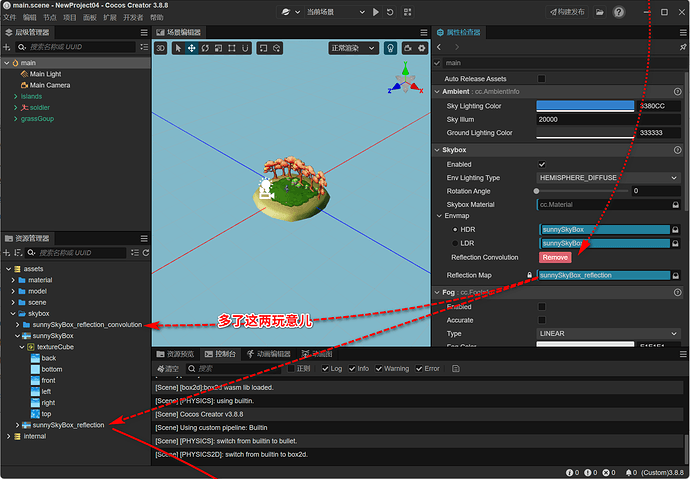This screenshot has height=479, width=690.
Task: Toggle the scene light bulb icon
Action: coord(390,48)
